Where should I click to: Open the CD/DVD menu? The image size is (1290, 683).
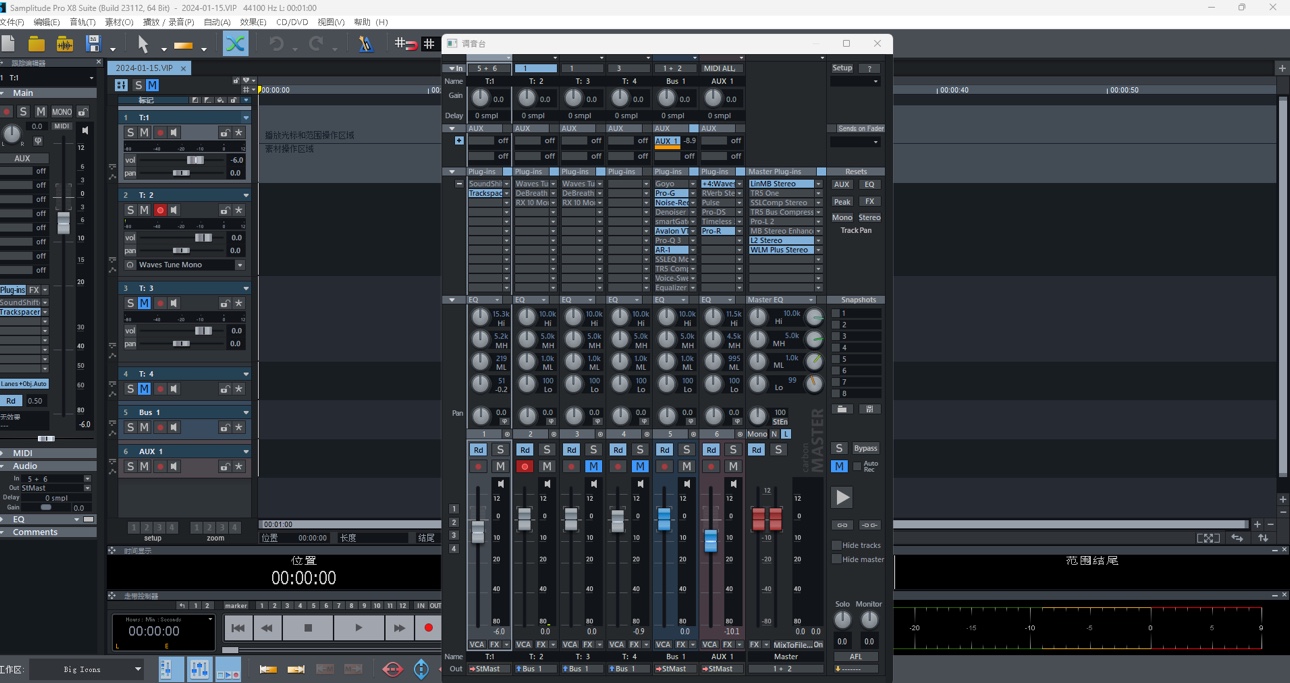[x=292, y=22]
